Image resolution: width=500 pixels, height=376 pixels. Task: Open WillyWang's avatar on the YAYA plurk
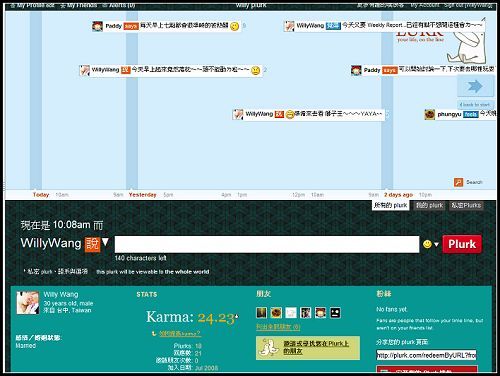coord(238,114)
